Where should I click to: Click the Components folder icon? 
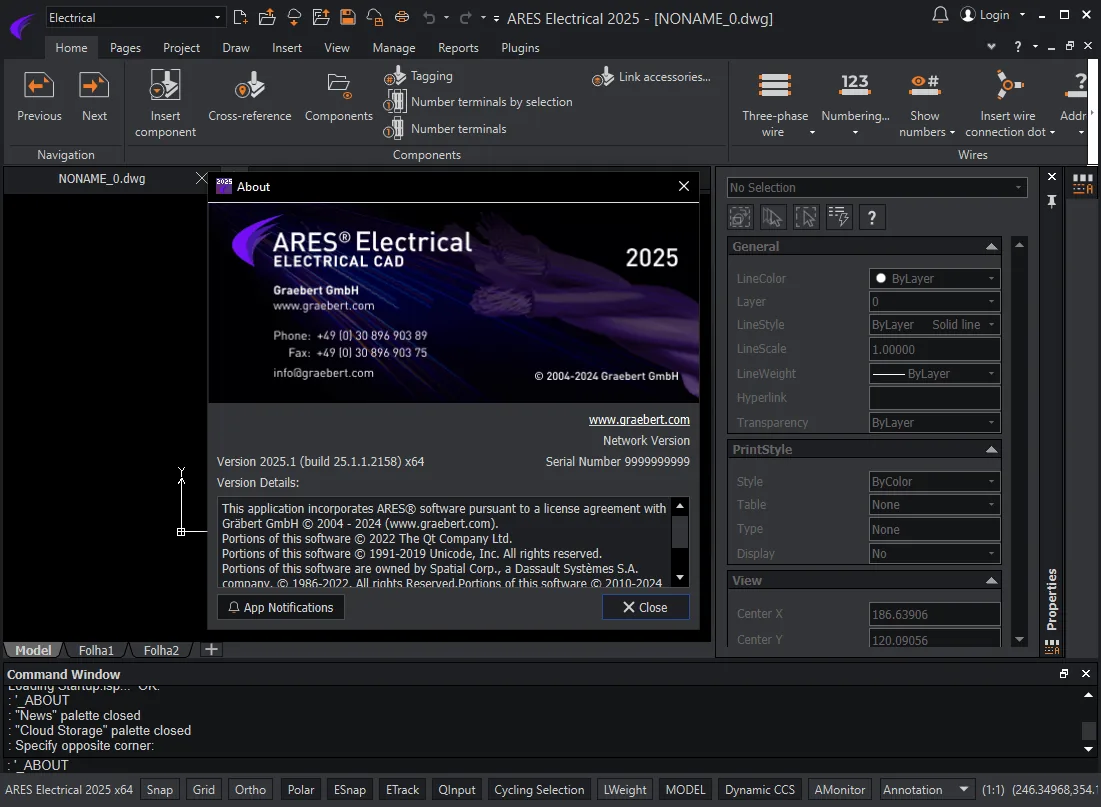pos(338,86)
